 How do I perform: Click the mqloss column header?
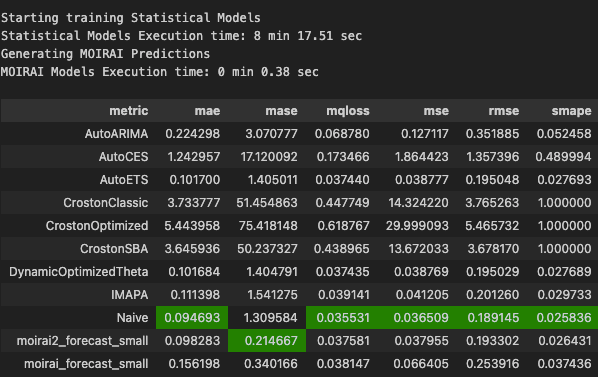click(x=348, y=111)
